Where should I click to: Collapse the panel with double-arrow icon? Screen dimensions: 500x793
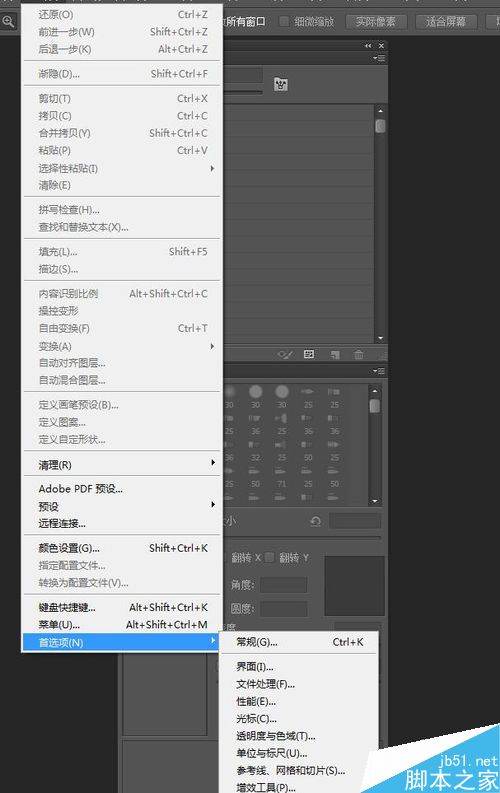pos(368,46)
